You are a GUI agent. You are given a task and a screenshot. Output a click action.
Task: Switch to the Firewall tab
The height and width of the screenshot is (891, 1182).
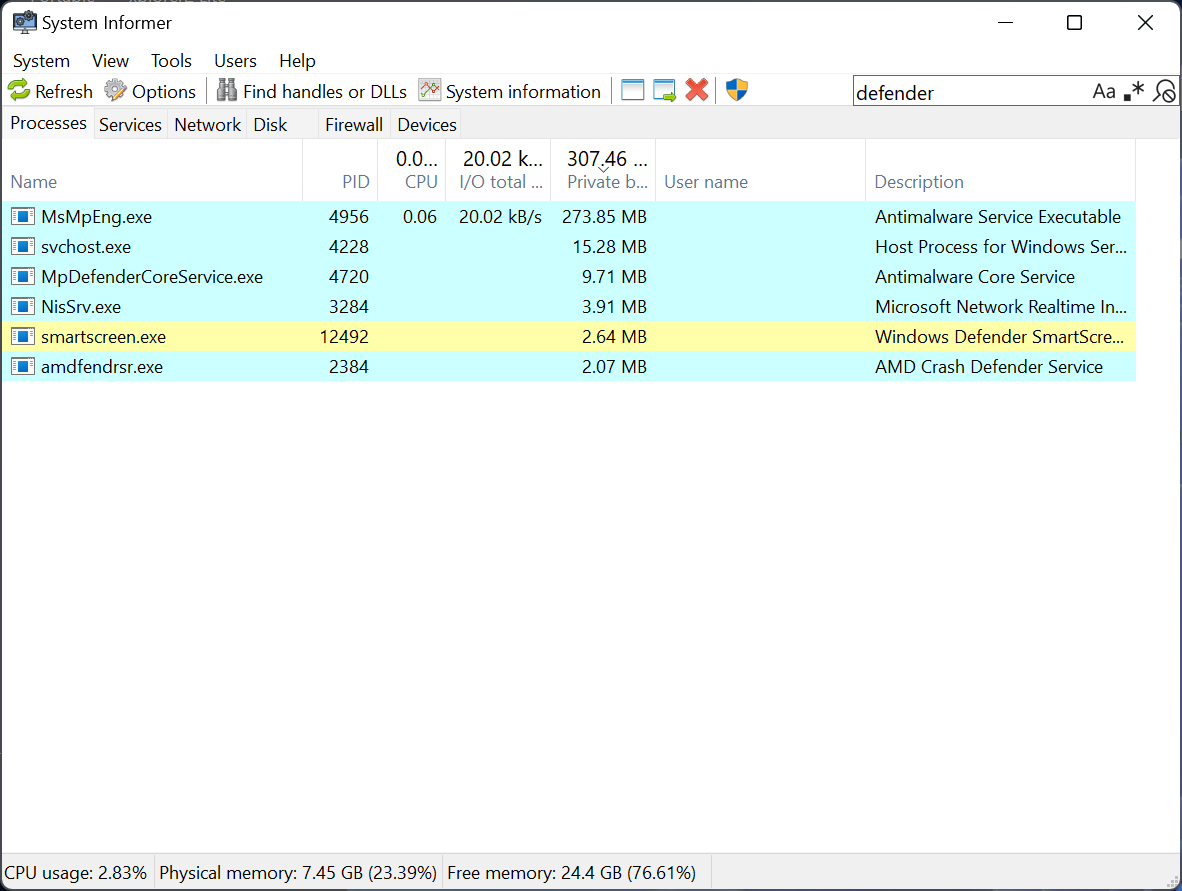[x=354, y=125]
